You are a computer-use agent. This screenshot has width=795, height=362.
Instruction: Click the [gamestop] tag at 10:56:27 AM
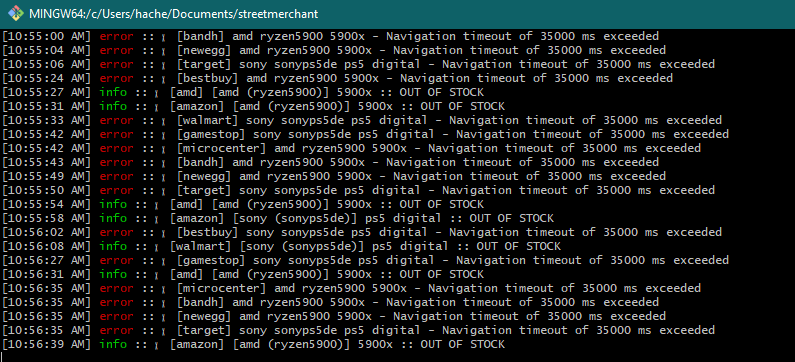click(x=211, y=260)
